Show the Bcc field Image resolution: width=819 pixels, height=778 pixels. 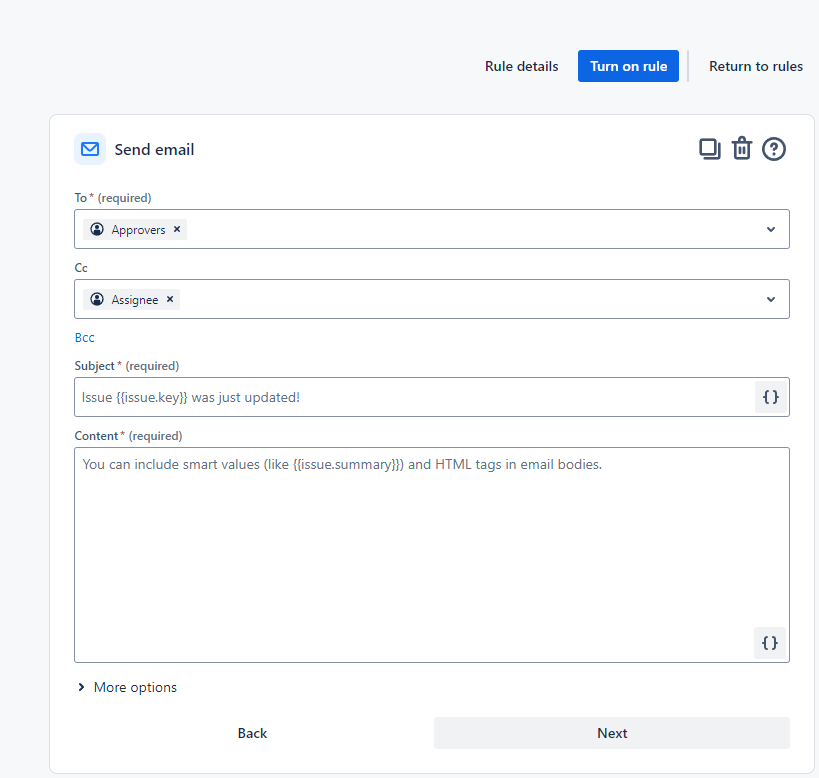pyautogui.click(x=85, y=338)
